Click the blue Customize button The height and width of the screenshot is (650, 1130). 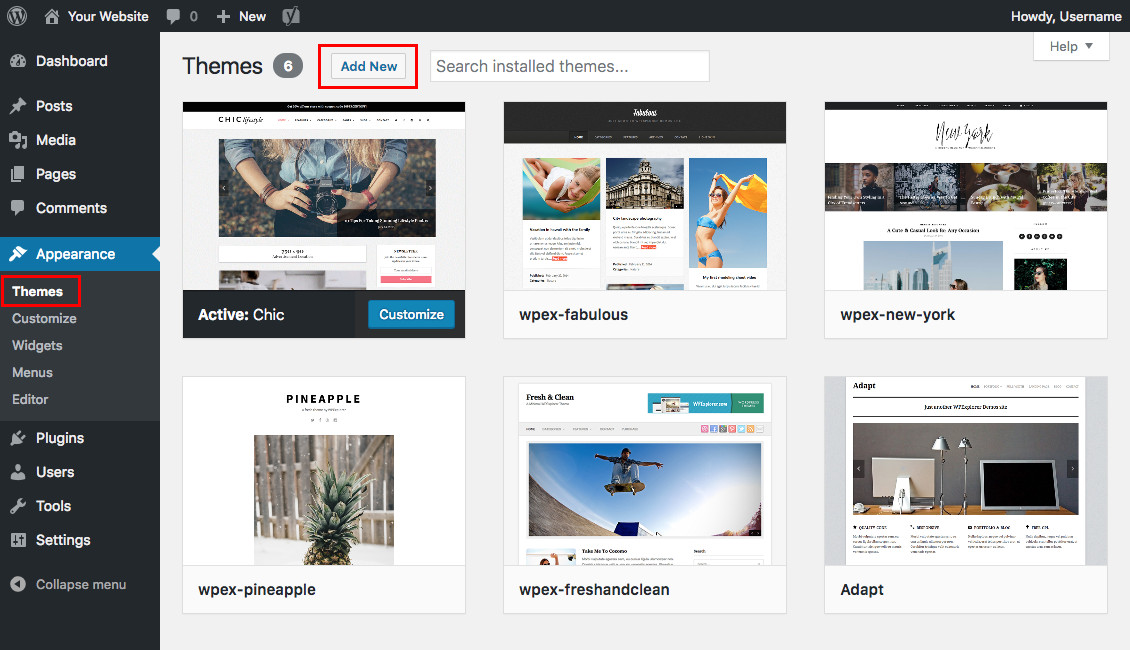pyautogui.click(x=411, y=314)
